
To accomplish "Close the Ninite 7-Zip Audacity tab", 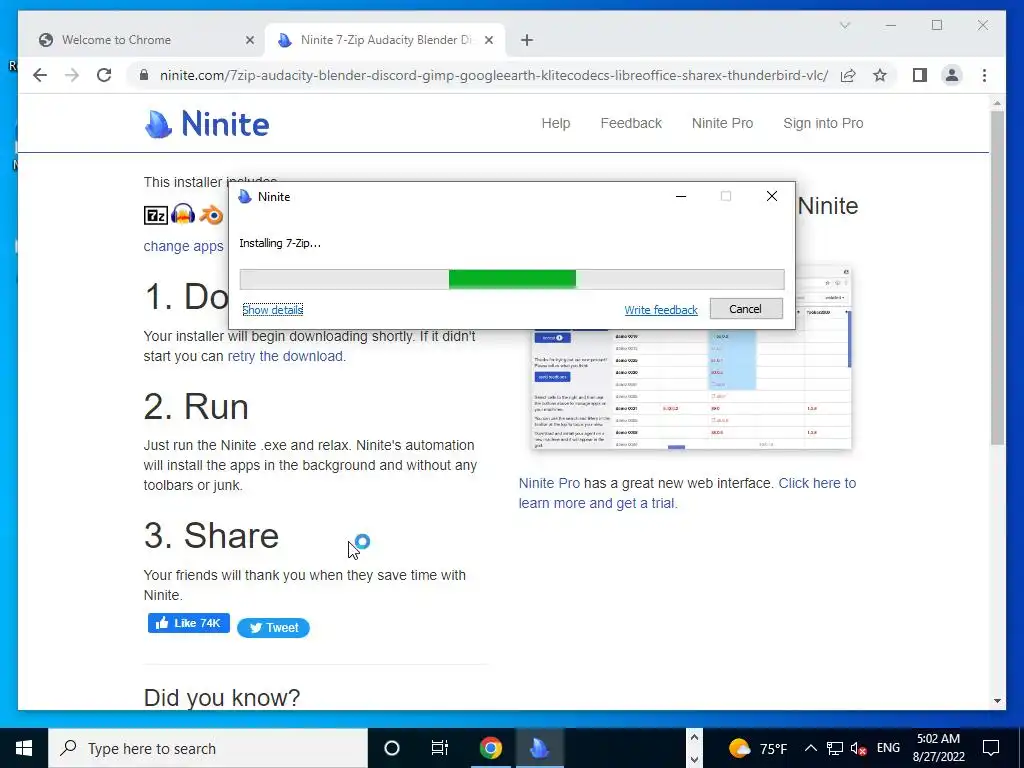I will coord(489,40).
